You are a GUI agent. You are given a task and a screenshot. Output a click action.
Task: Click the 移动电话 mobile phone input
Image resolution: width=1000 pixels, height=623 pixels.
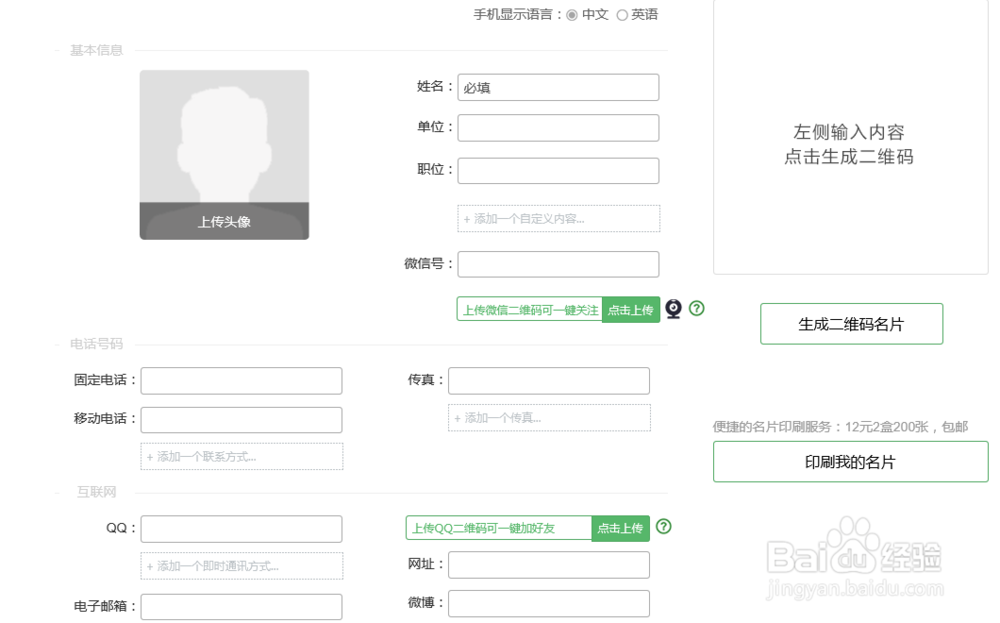[241, 419]
